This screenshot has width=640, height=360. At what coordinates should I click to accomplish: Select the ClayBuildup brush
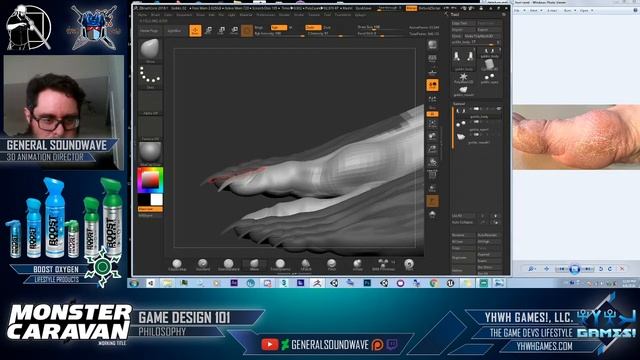pos(177,265)
